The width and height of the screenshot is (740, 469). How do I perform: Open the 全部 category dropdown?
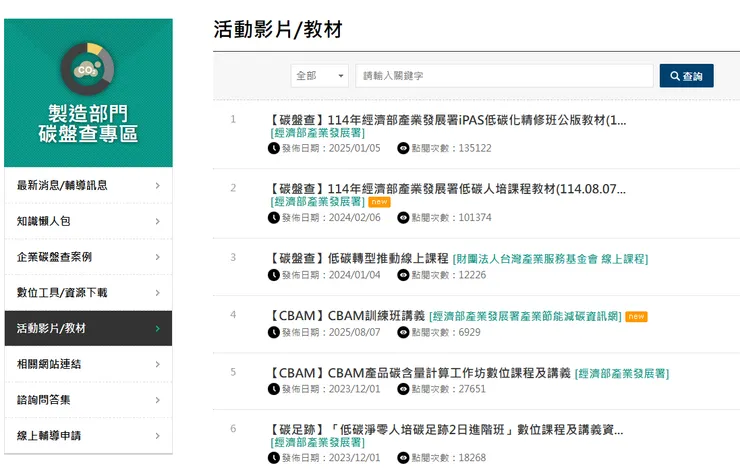(320, 76)
